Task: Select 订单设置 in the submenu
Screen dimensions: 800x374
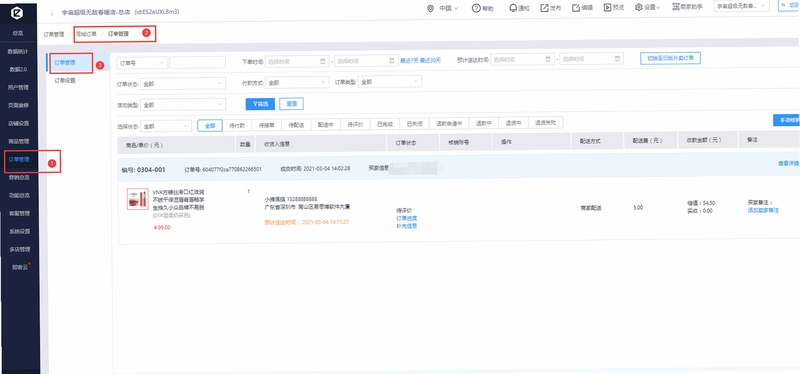Action: pos(65,80)
